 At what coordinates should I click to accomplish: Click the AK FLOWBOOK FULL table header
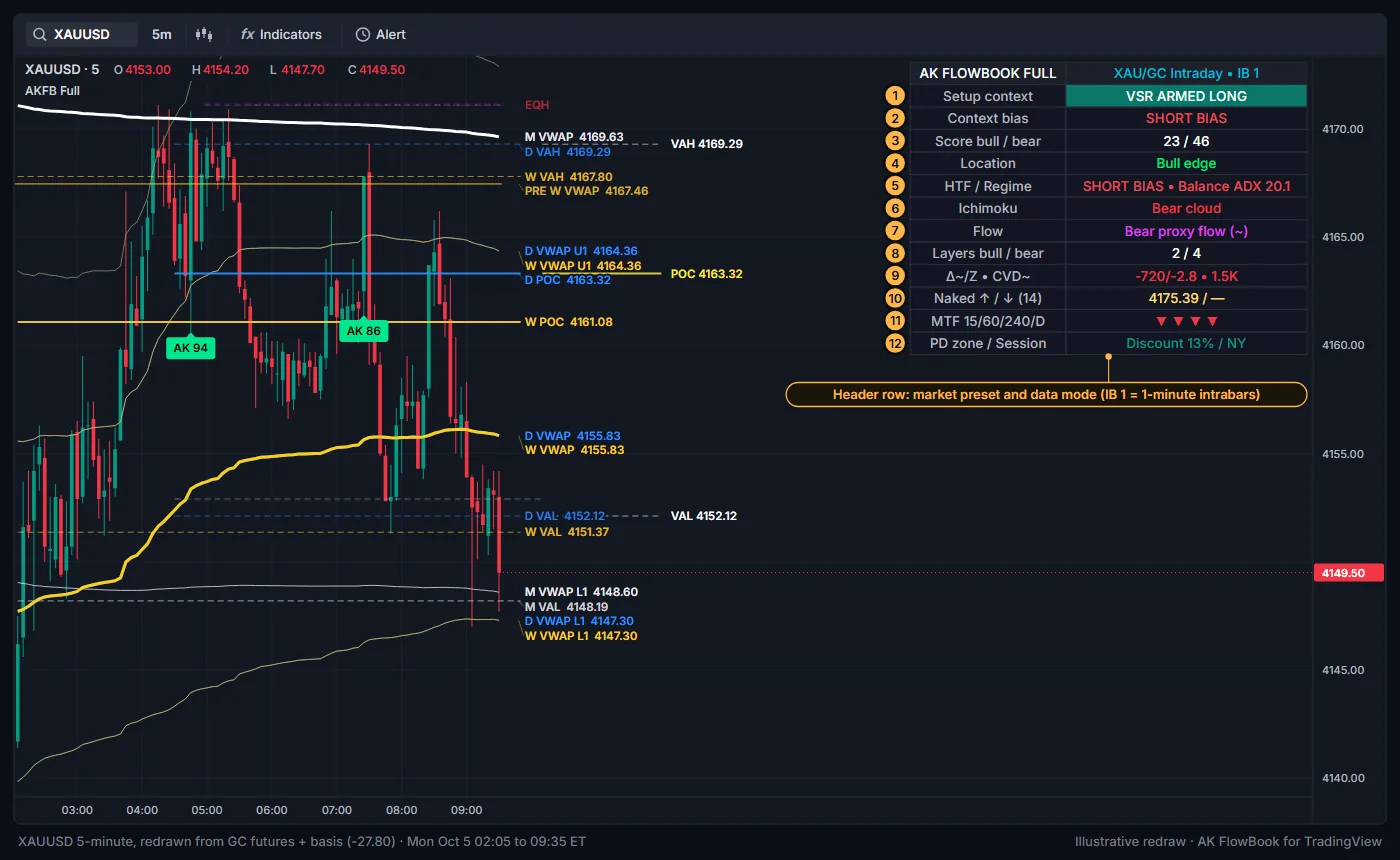(988, 73)
